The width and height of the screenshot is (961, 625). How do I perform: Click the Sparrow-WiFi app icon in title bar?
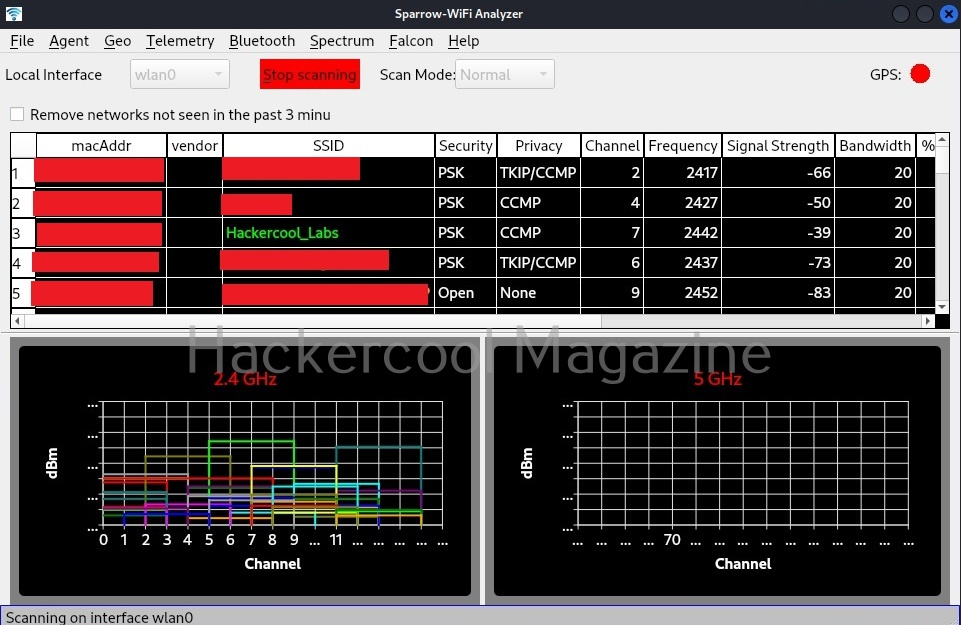pyautogui.click(x=13, y=13)
